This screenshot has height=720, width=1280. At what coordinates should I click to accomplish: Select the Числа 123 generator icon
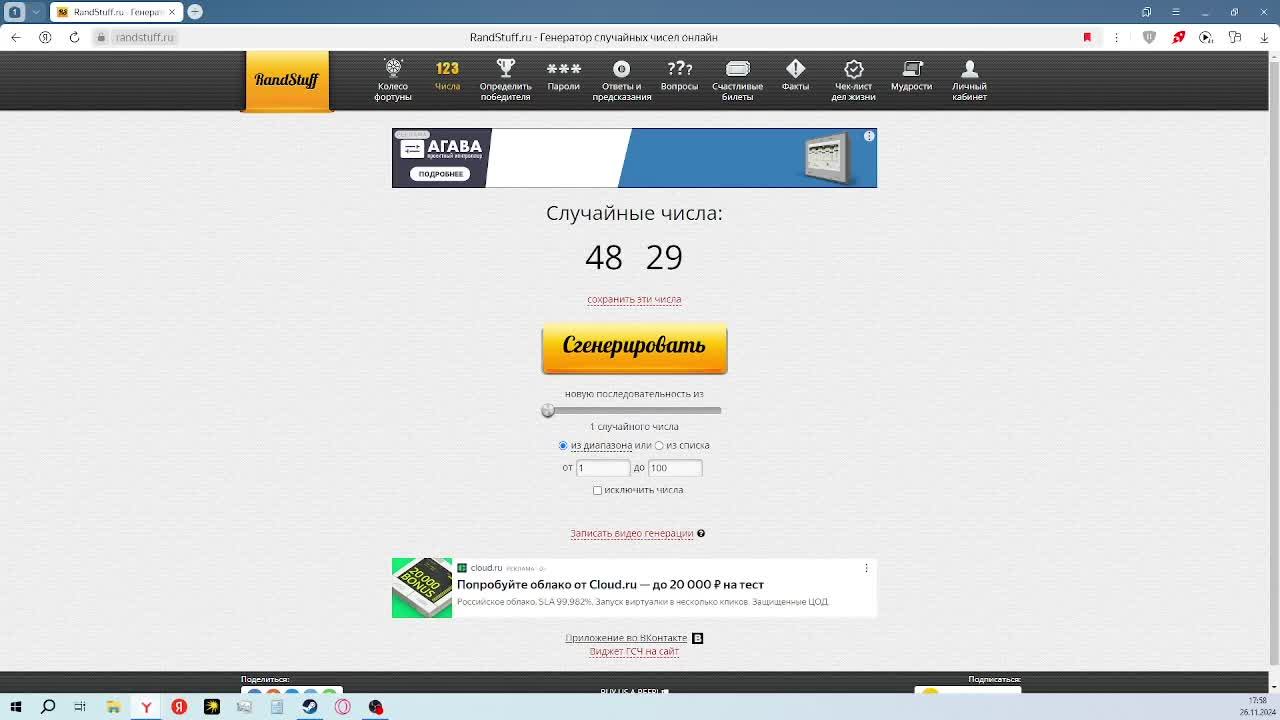pos(447,68)
